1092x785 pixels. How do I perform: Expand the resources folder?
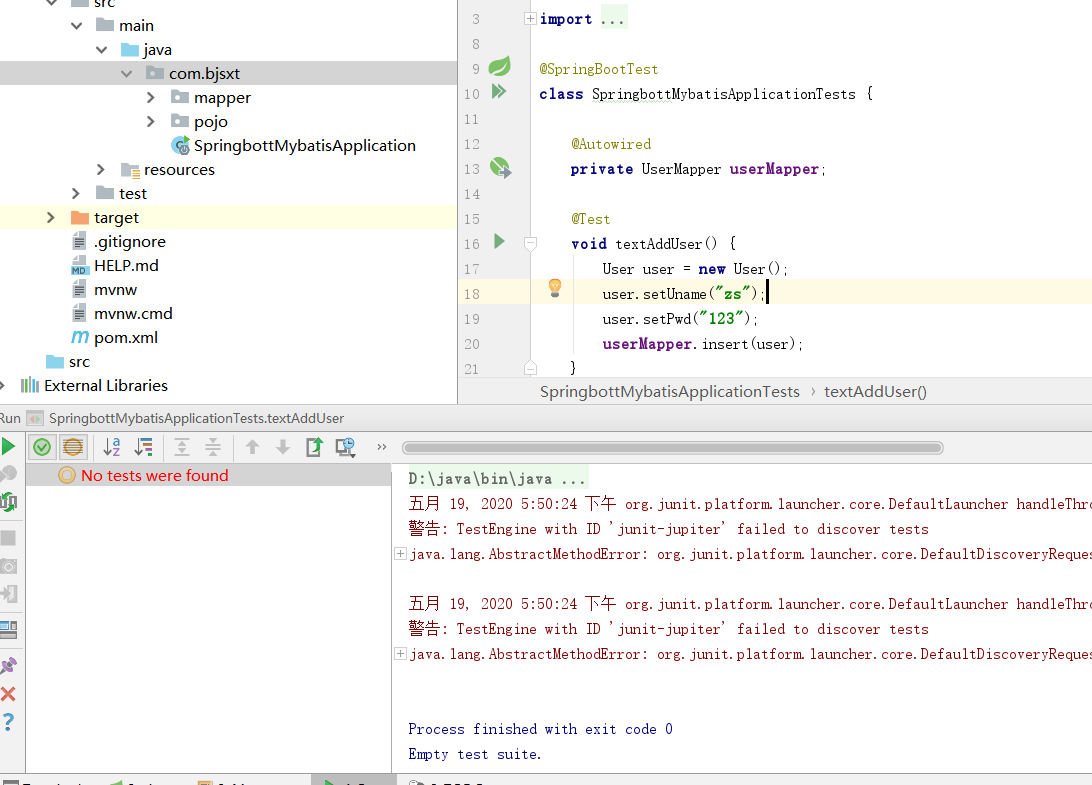click(x=101, y=169)
